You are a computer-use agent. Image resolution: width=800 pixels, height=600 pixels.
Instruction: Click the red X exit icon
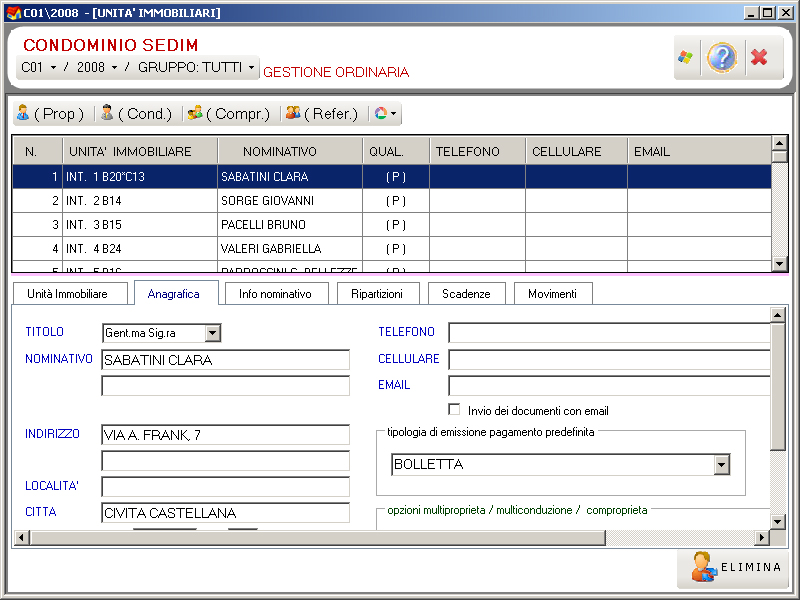pyautogui.click(x=759, y=57)
